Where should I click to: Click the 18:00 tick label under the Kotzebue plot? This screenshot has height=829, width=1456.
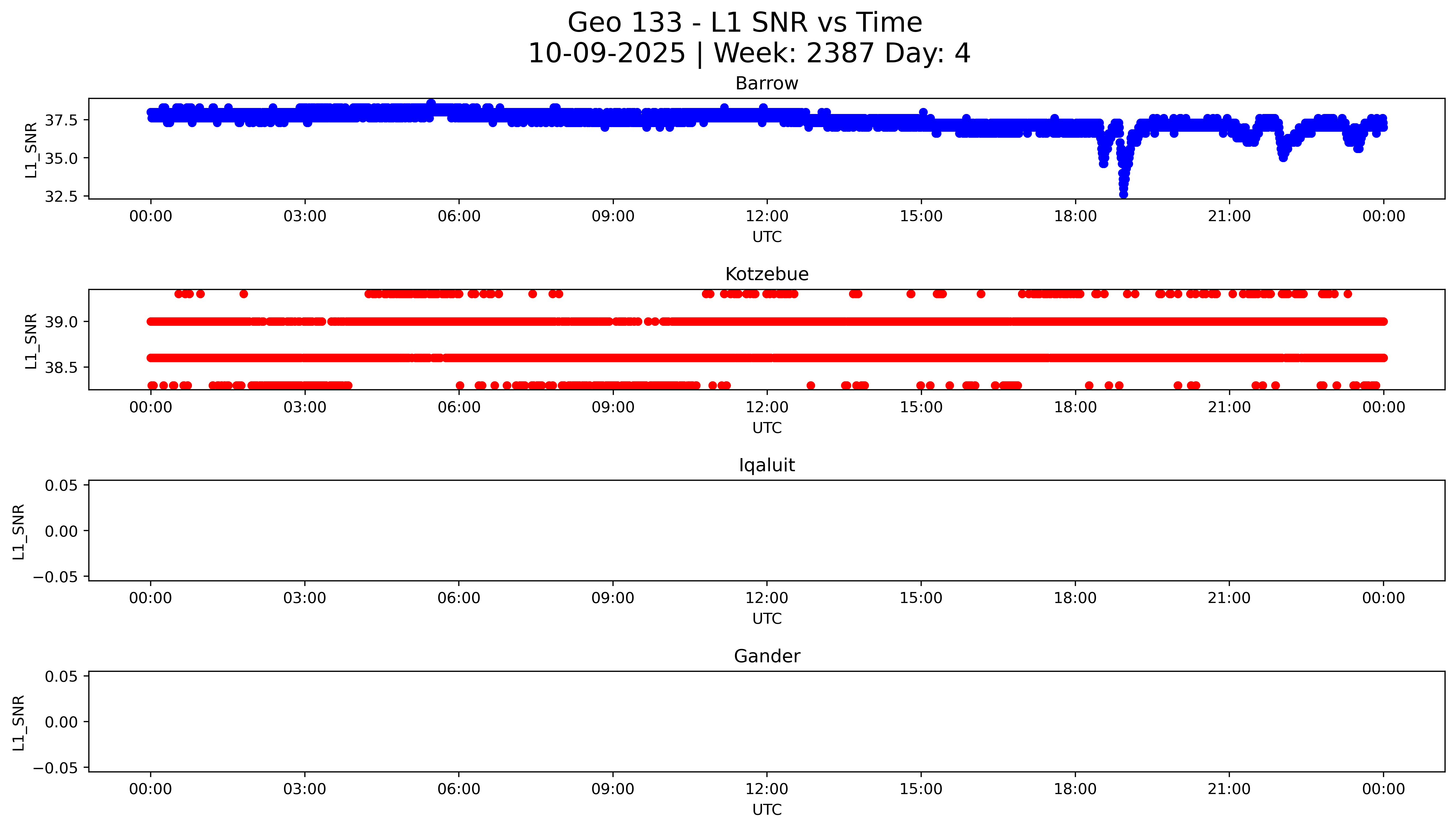point(1075,407)
